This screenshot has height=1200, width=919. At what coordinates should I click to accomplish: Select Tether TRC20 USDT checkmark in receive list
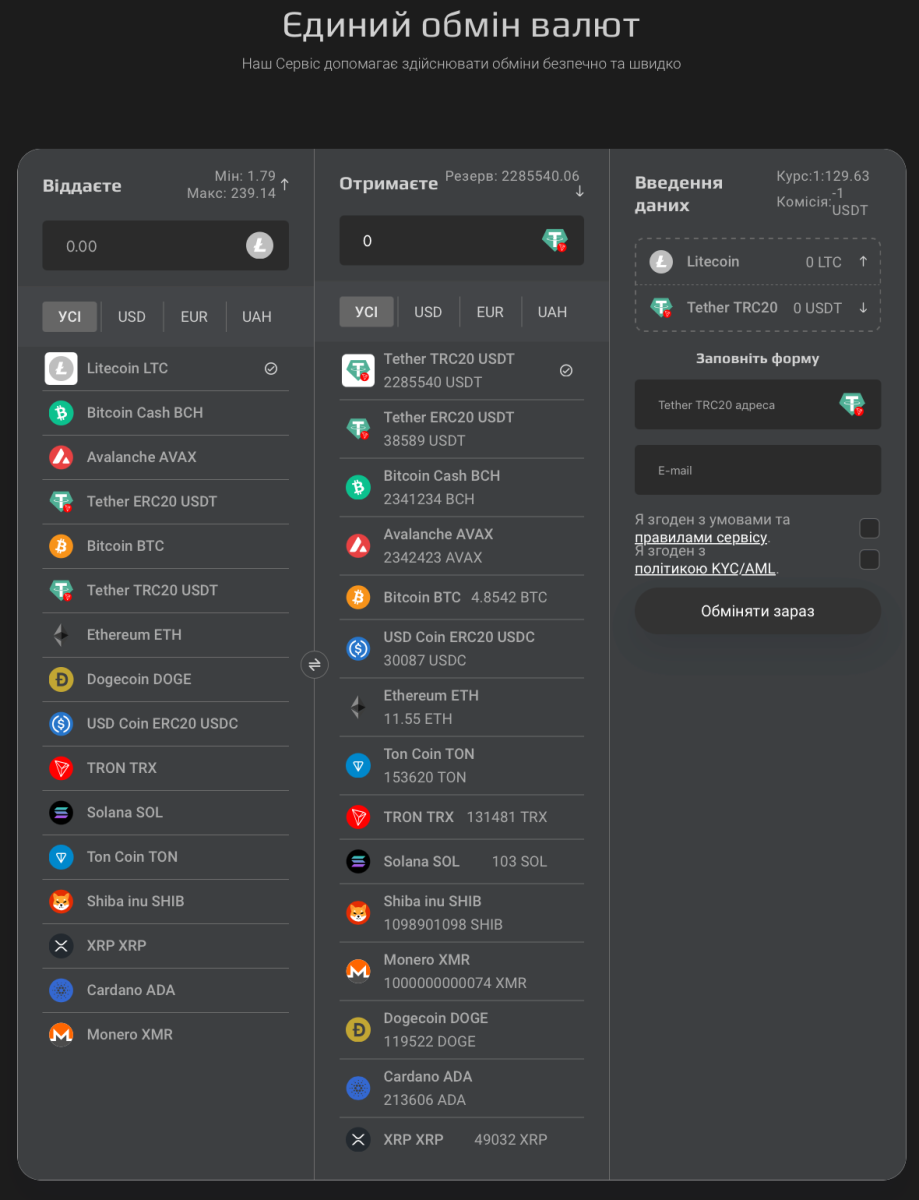coord(566,370)
